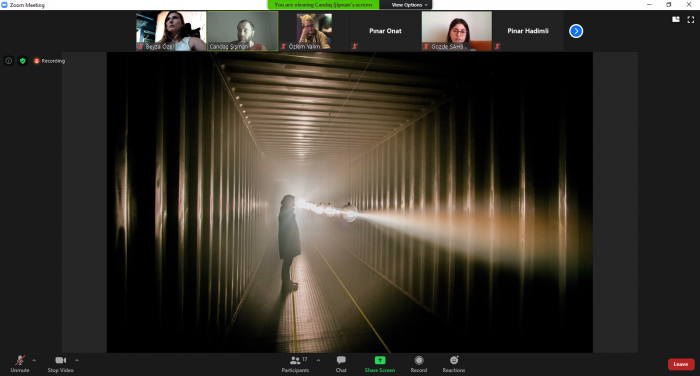Leave the meeting with the red button

pyautogui.click(x=681, y=364)
